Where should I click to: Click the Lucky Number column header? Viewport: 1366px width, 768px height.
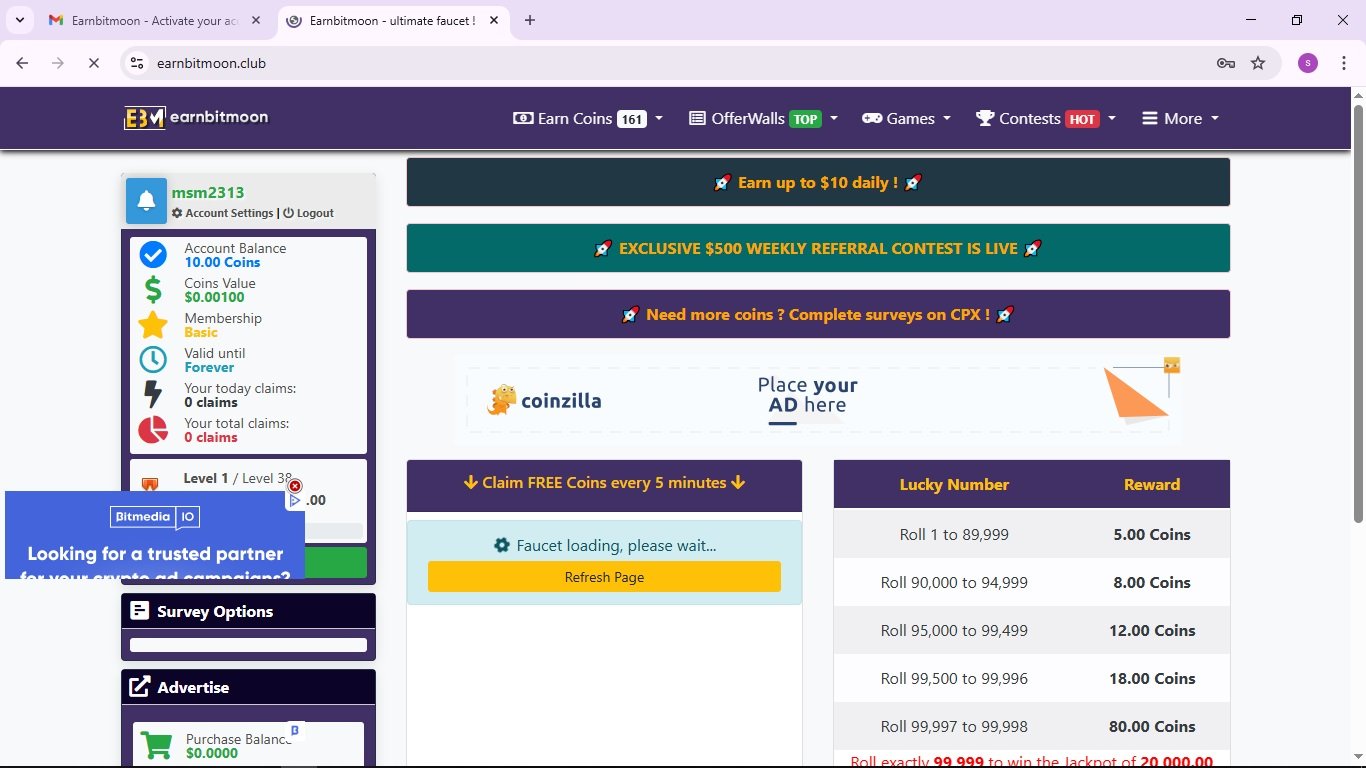tap(954, 484)
